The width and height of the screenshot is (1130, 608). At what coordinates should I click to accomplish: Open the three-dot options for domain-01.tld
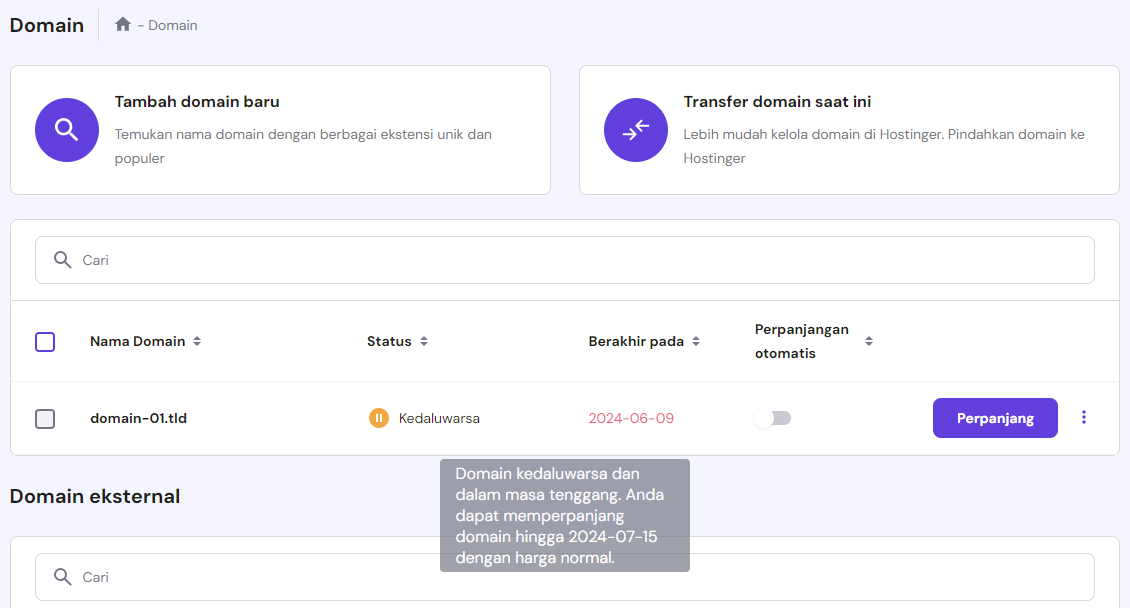pos(1084,417)
